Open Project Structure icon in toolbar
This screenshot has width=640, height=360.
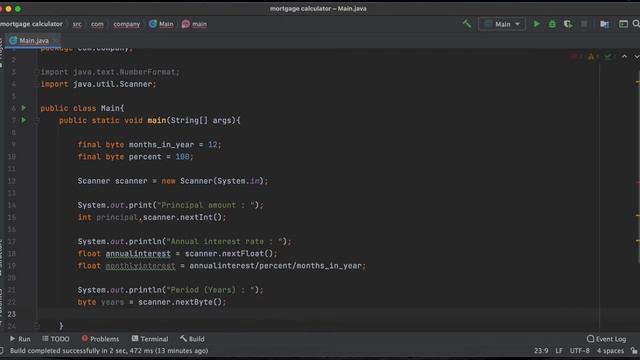604,24
